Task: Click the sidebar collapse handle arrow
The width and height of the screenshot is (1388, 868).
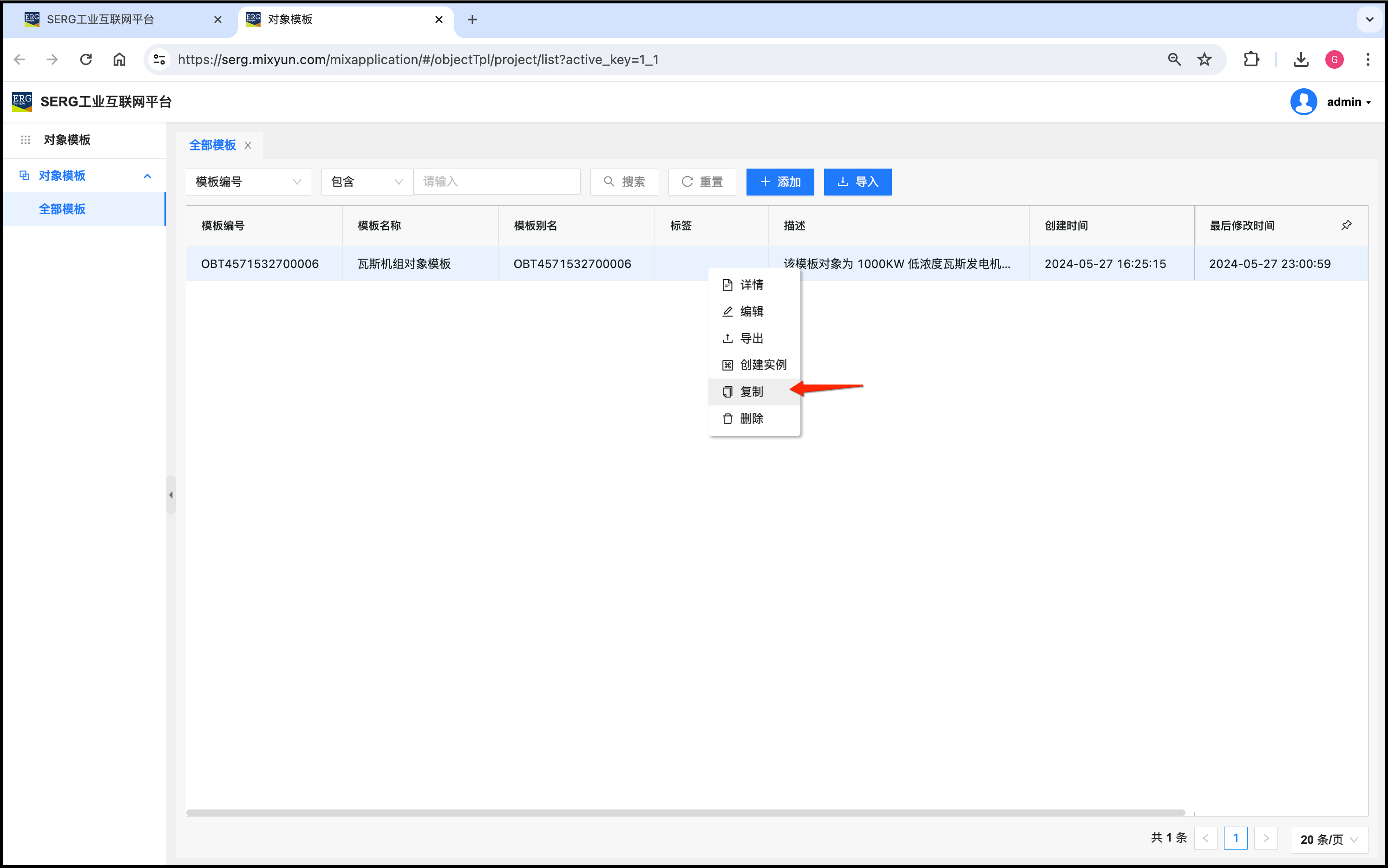Action: tap(170, 495)
